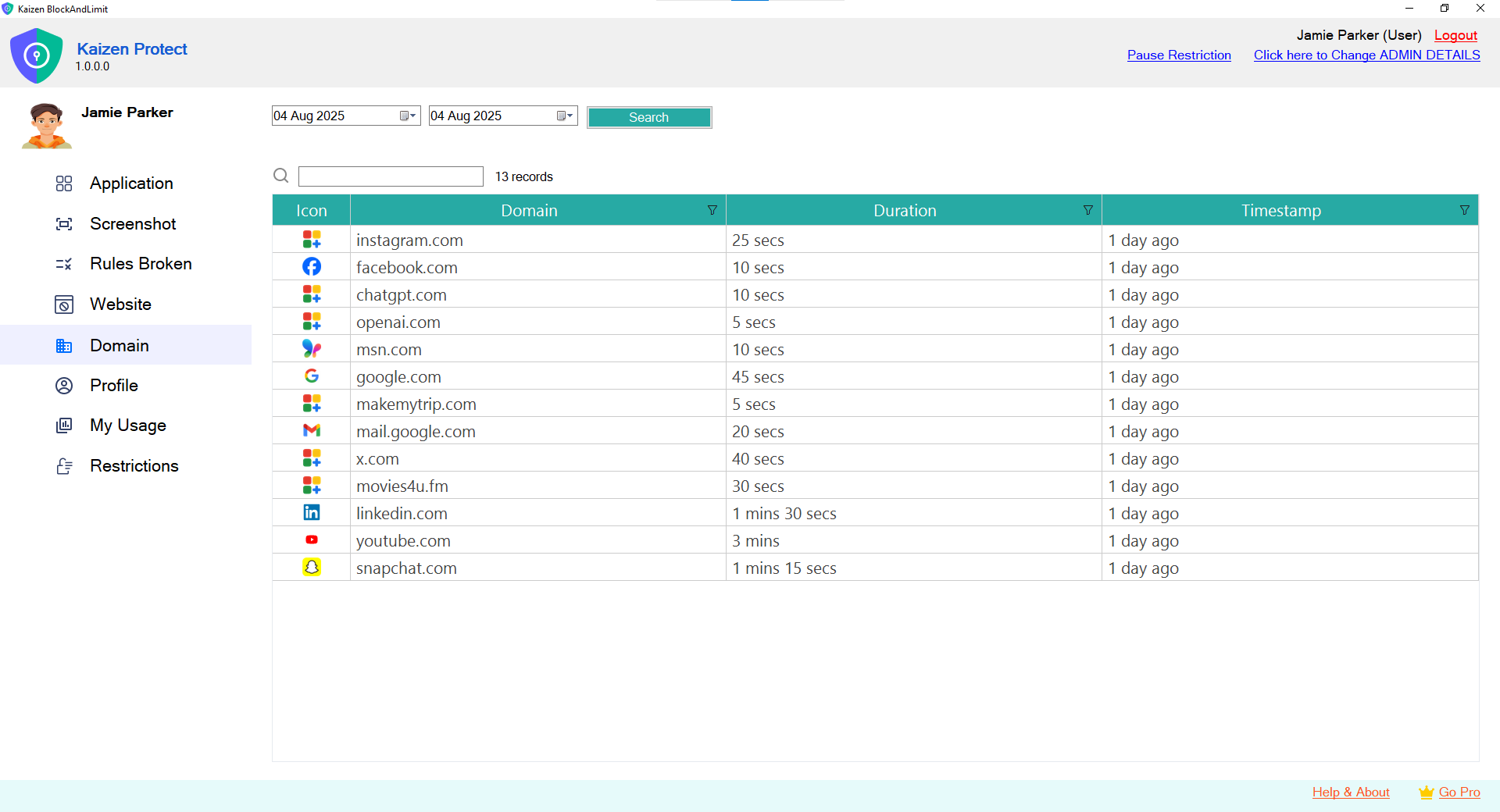
Task: Click the Application grid icon in sidebar
Action: point(64,183)
